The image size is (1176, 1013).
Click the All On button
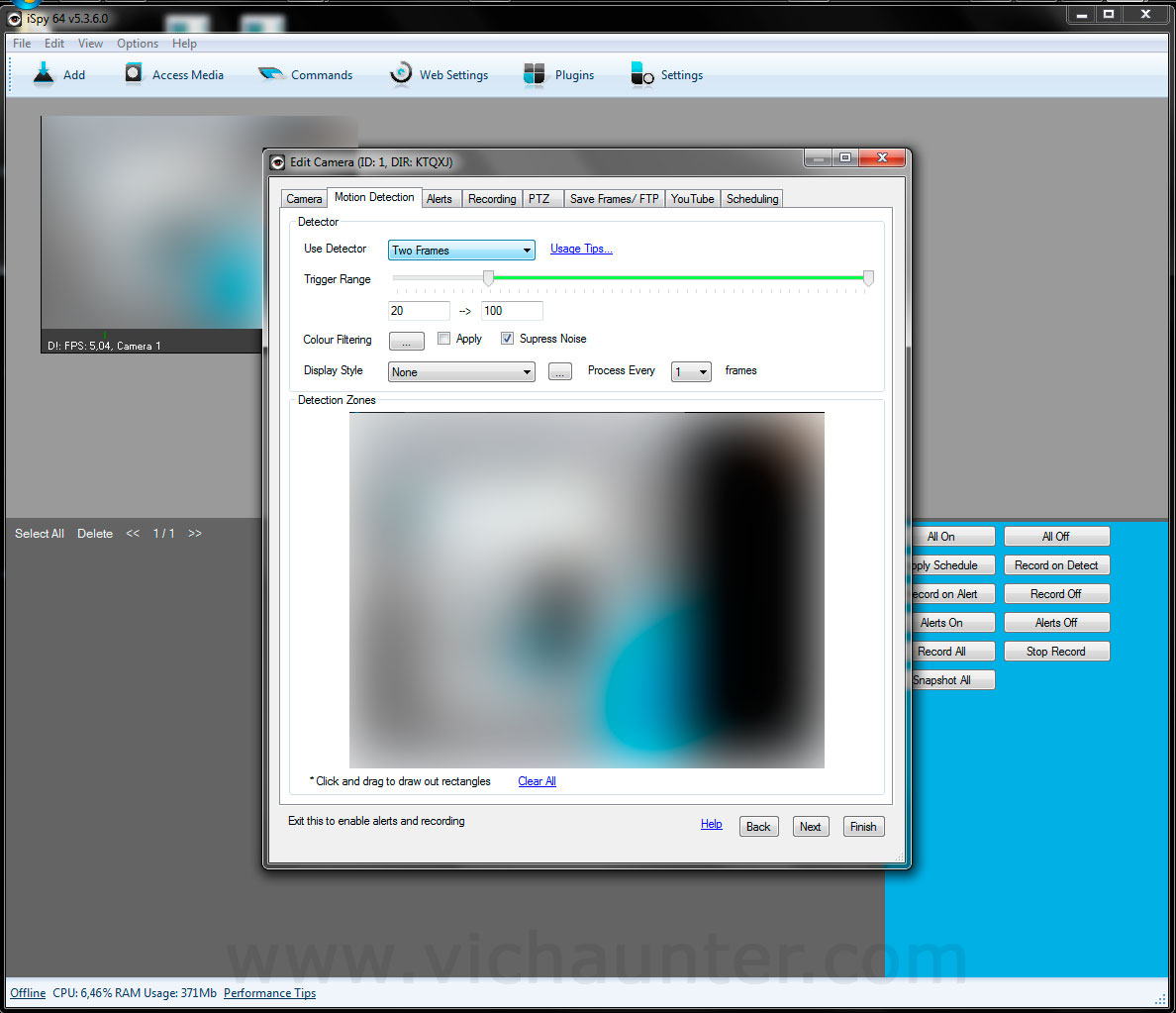951,537
